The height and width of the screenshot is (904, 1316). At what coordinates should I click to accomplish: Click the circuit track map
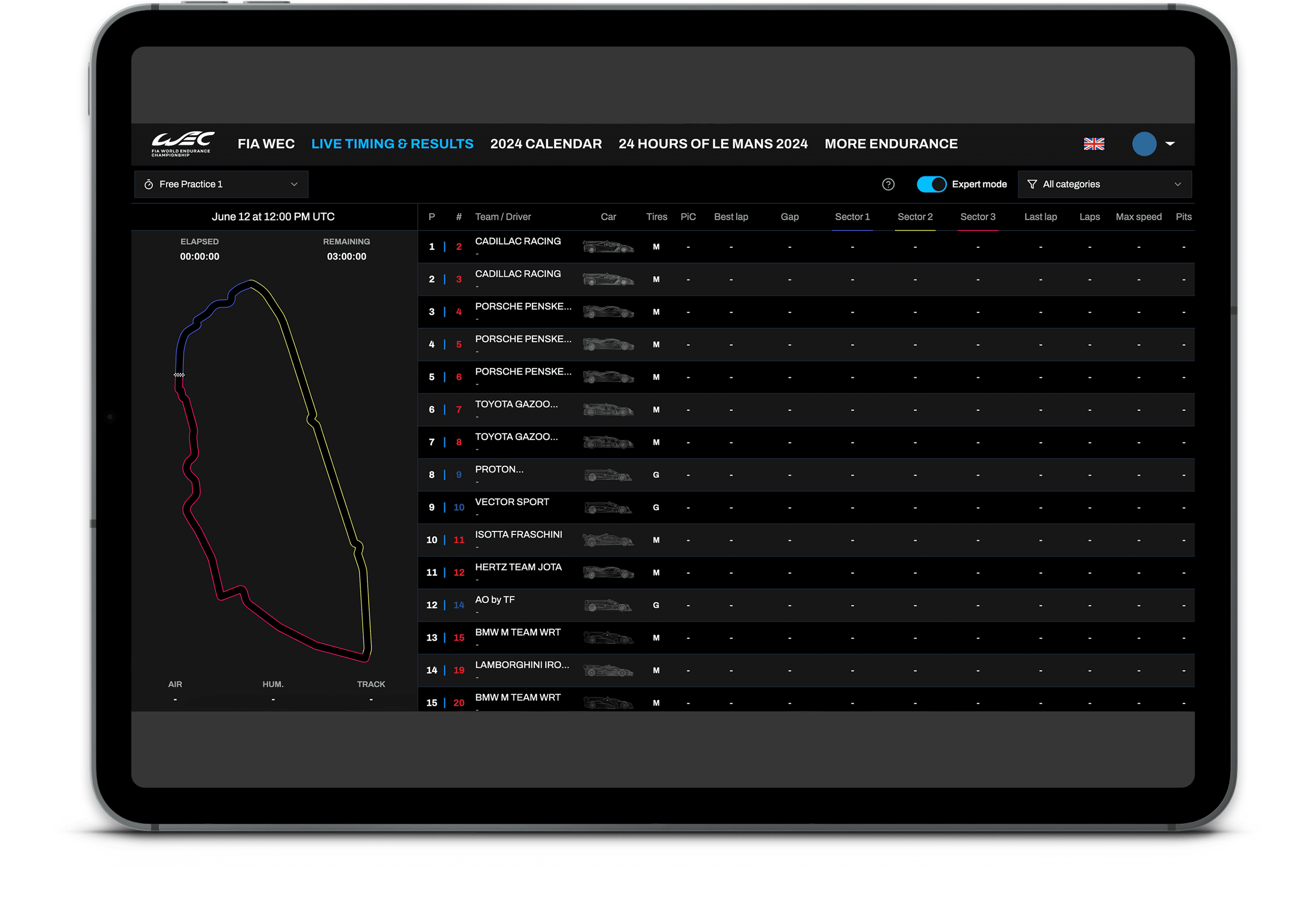272,470
